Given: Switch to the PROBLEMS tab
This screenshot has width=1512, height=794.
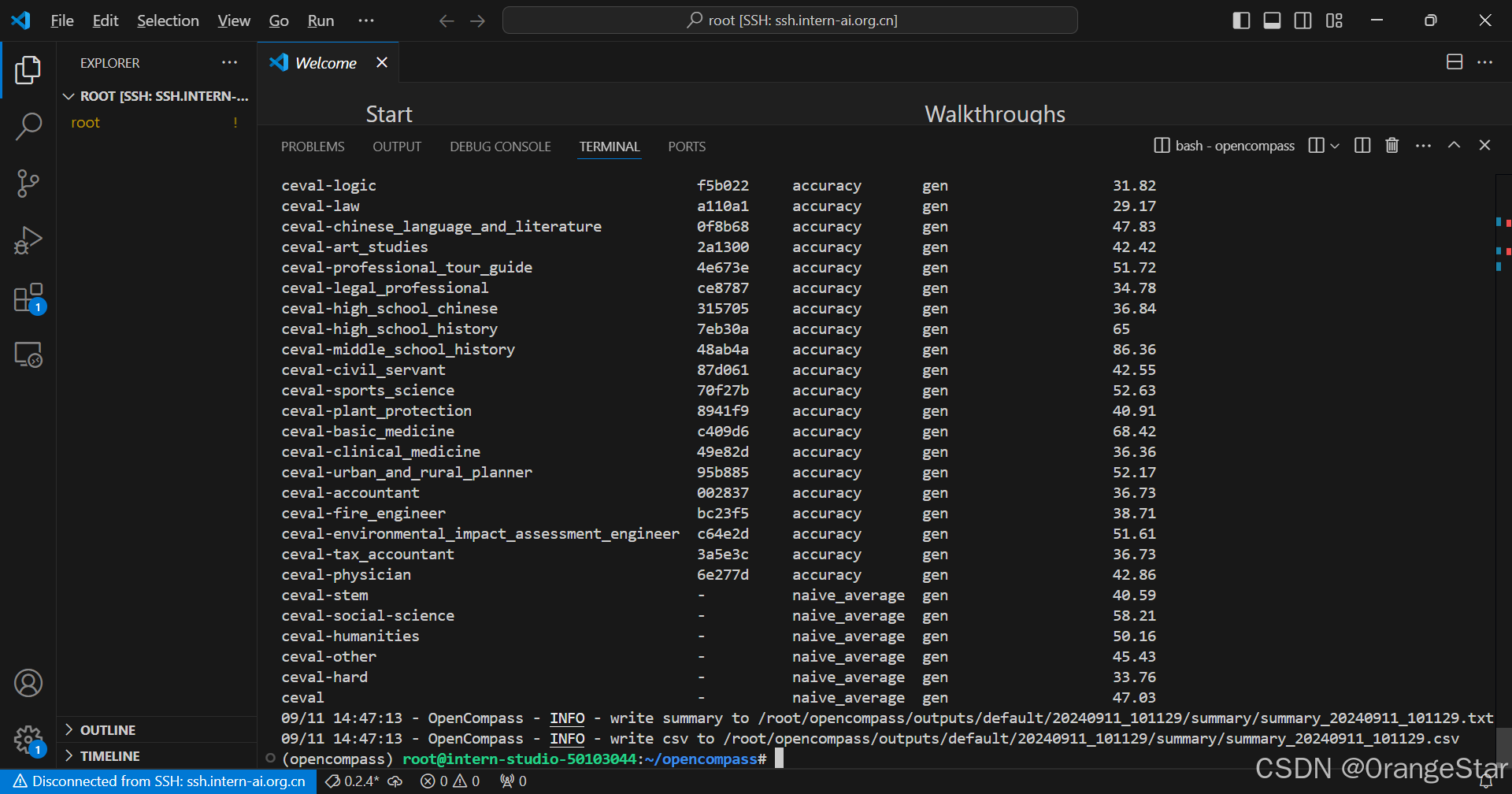Looking at the screenshot, I should pos(313,147).
